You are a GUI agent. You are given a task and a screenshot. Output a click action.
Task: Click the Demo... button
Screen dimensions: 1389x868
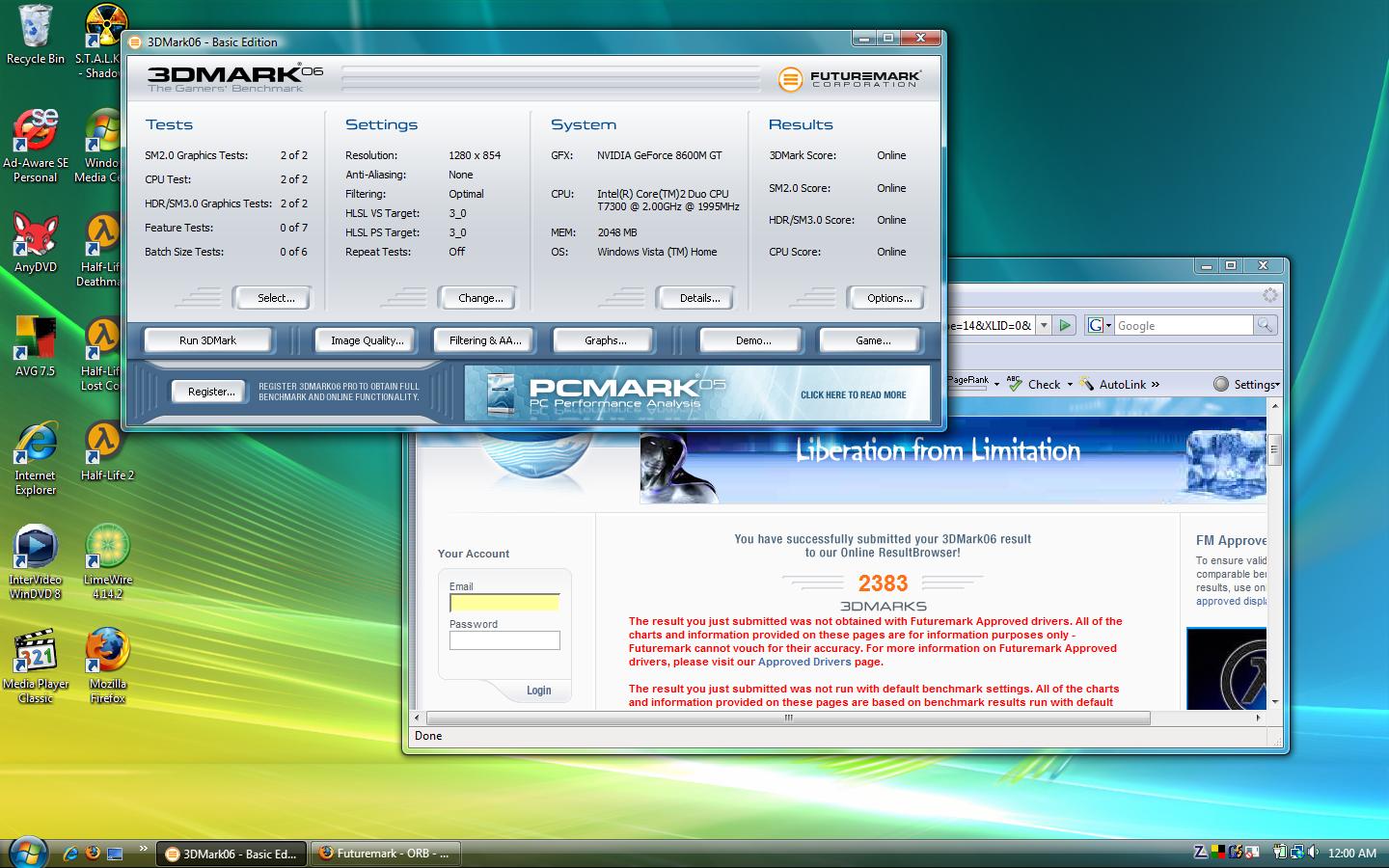pos(752,340)
